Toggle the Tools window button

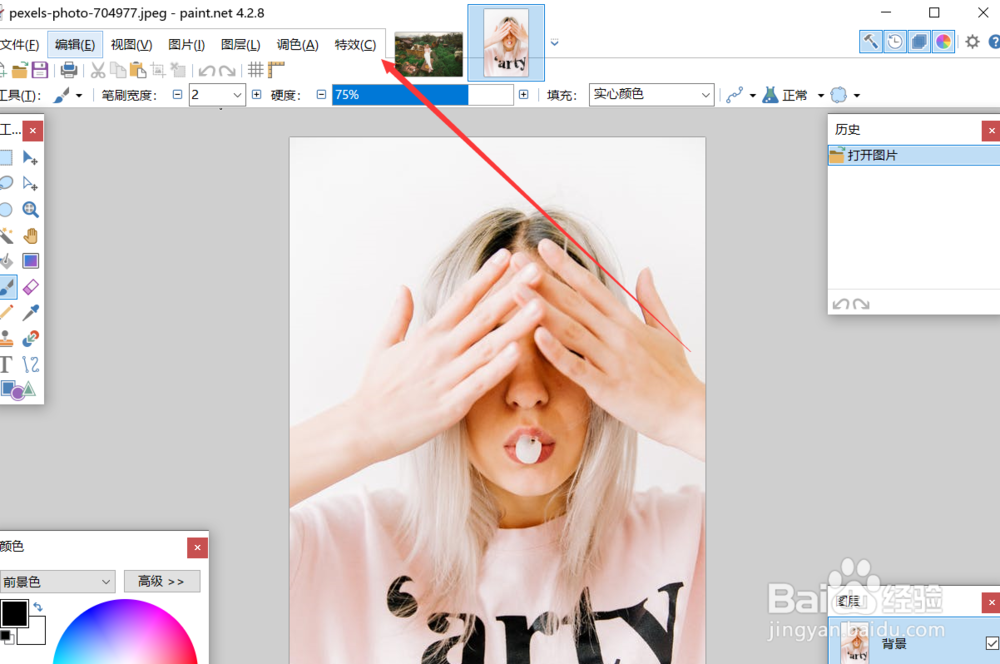(x=871, y=42)
